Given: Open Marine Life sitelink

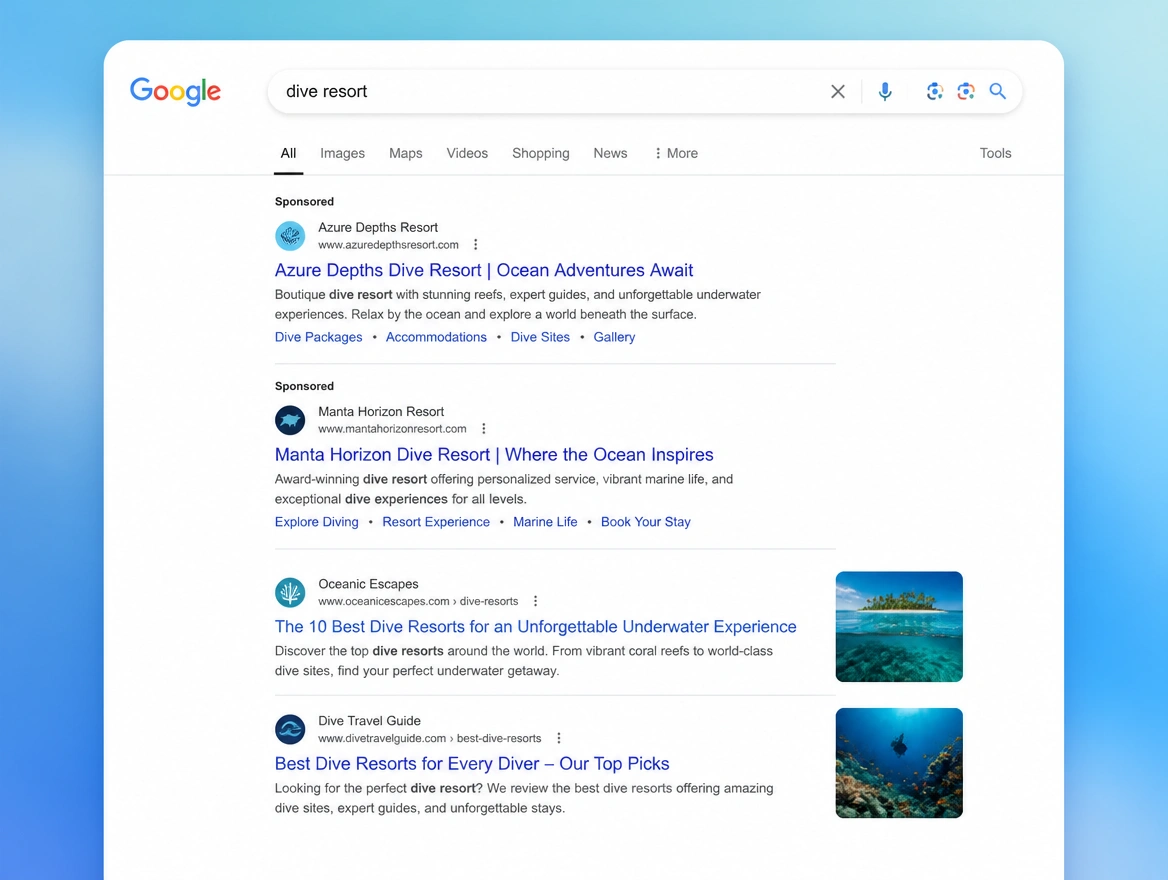Looking at the screenshot, I should pyautogui.click(x=545, y=522).
